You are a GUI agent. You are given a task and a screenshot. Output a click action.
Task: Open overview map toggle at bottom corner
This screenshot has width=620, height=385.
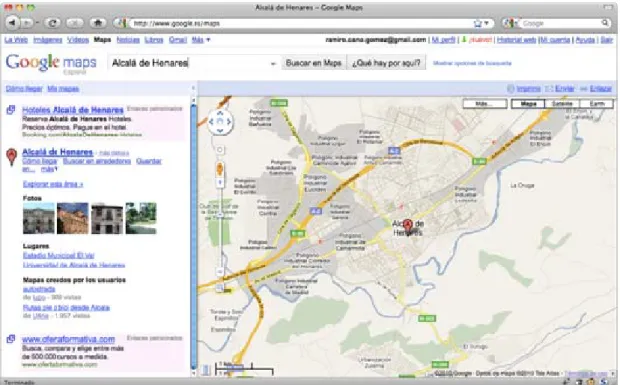[x=610, y=373]
